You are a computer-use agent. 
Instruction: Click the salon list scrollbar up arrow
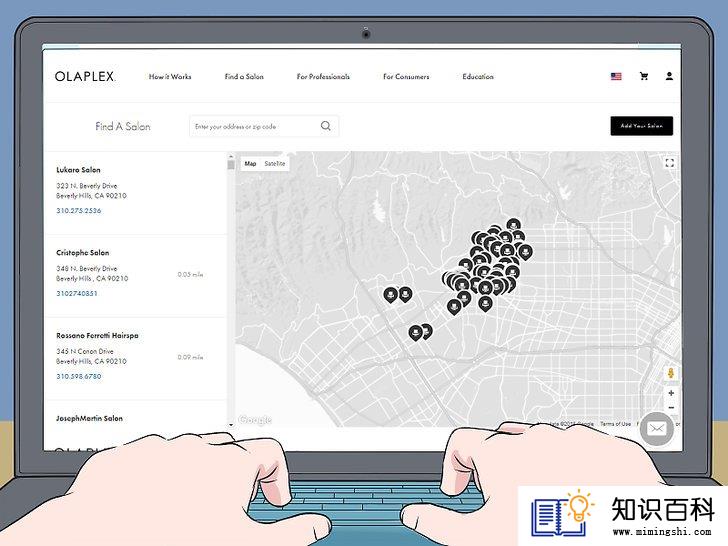231,157
